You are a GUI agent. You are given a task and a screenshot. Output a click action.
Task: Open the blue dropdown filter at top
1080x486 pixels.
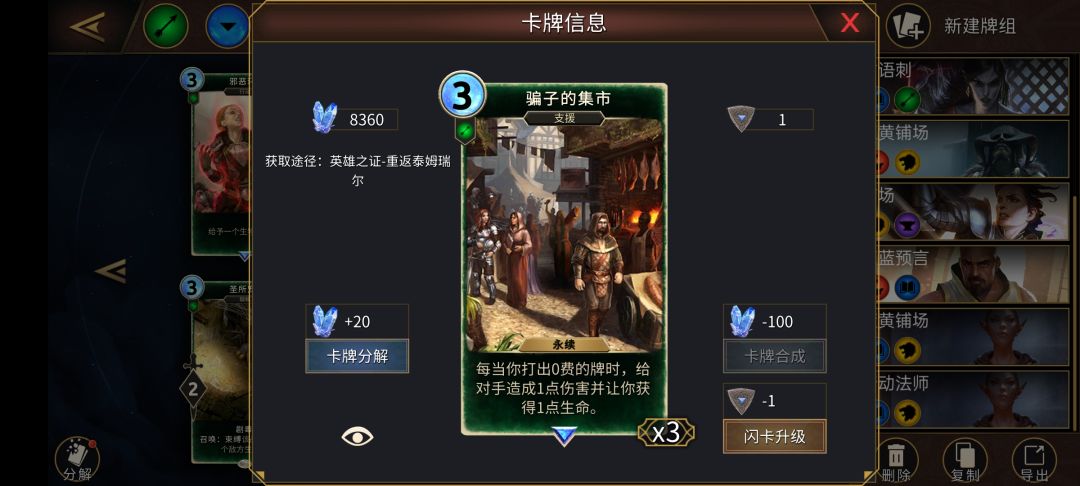227,27
